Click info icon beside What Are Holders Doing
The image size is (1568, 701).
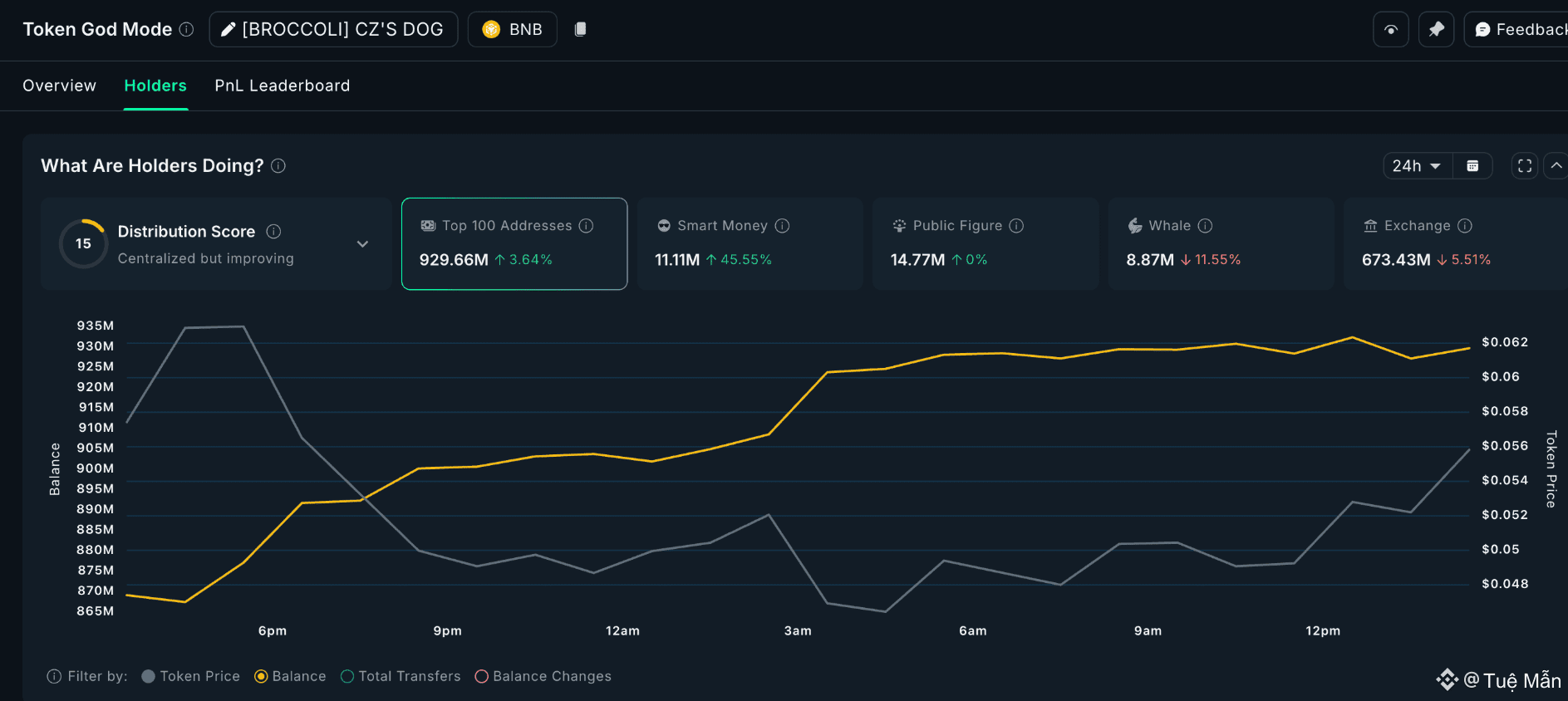tap(278, 166)
